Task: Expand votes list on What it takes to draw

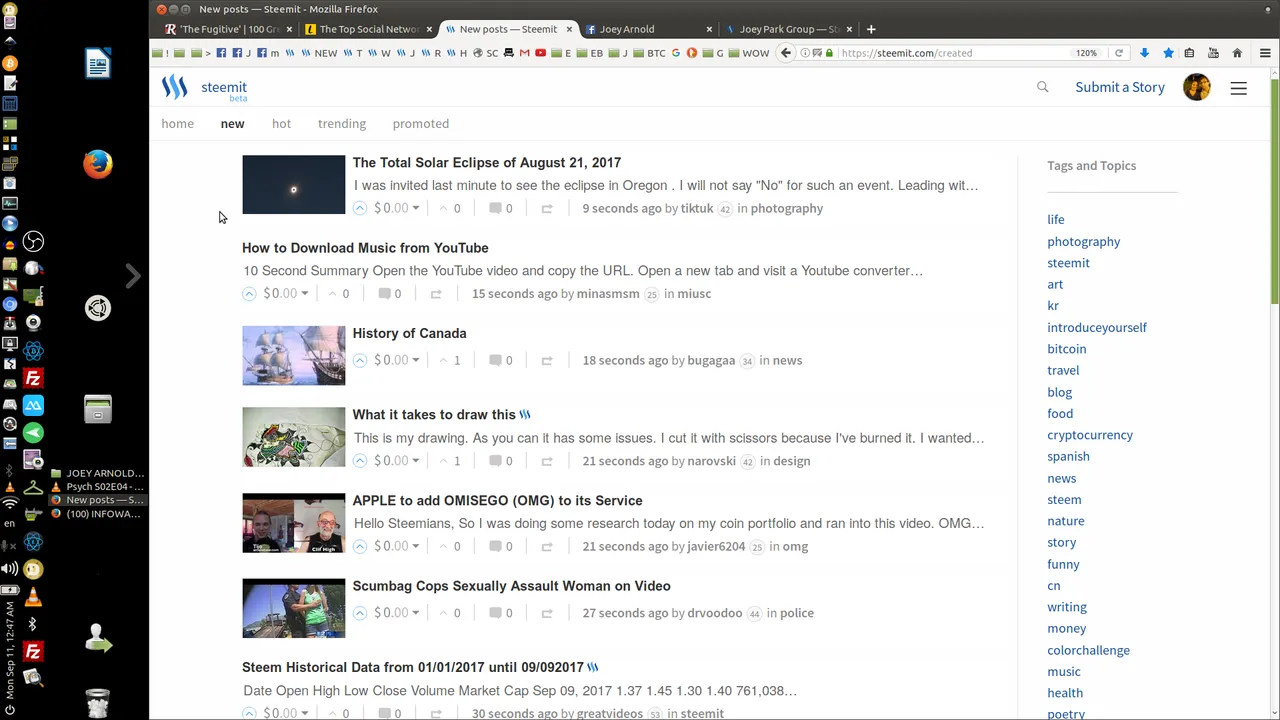Action: tap(450, 461)
